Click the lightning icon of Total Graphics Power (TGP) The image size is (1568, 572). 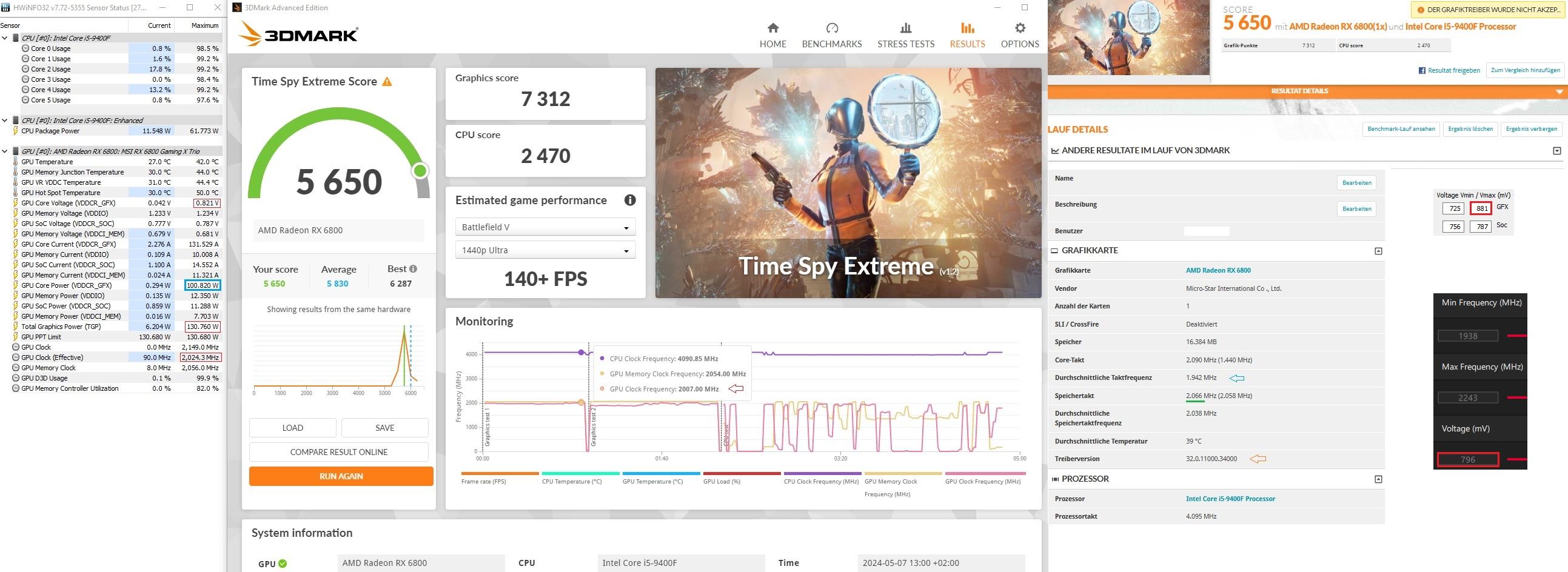(x=15, y=327)
